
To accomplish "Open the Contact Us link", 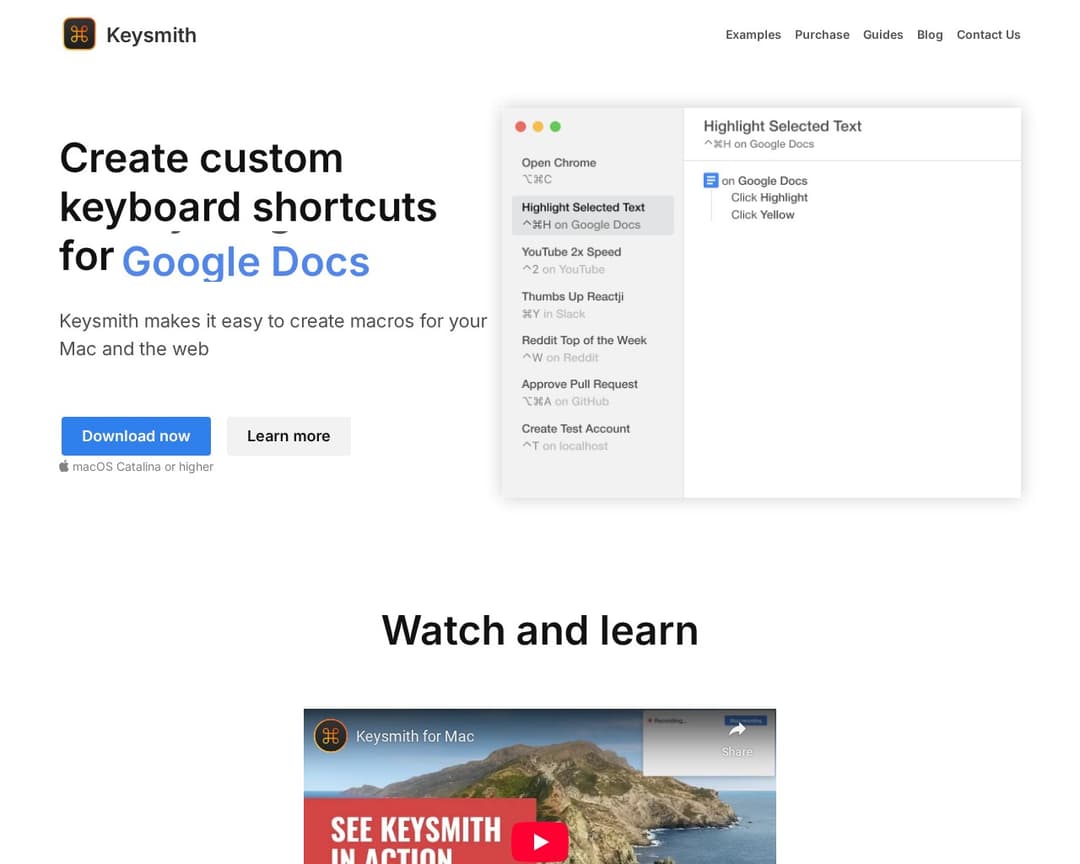I will [x=988, y=35].
